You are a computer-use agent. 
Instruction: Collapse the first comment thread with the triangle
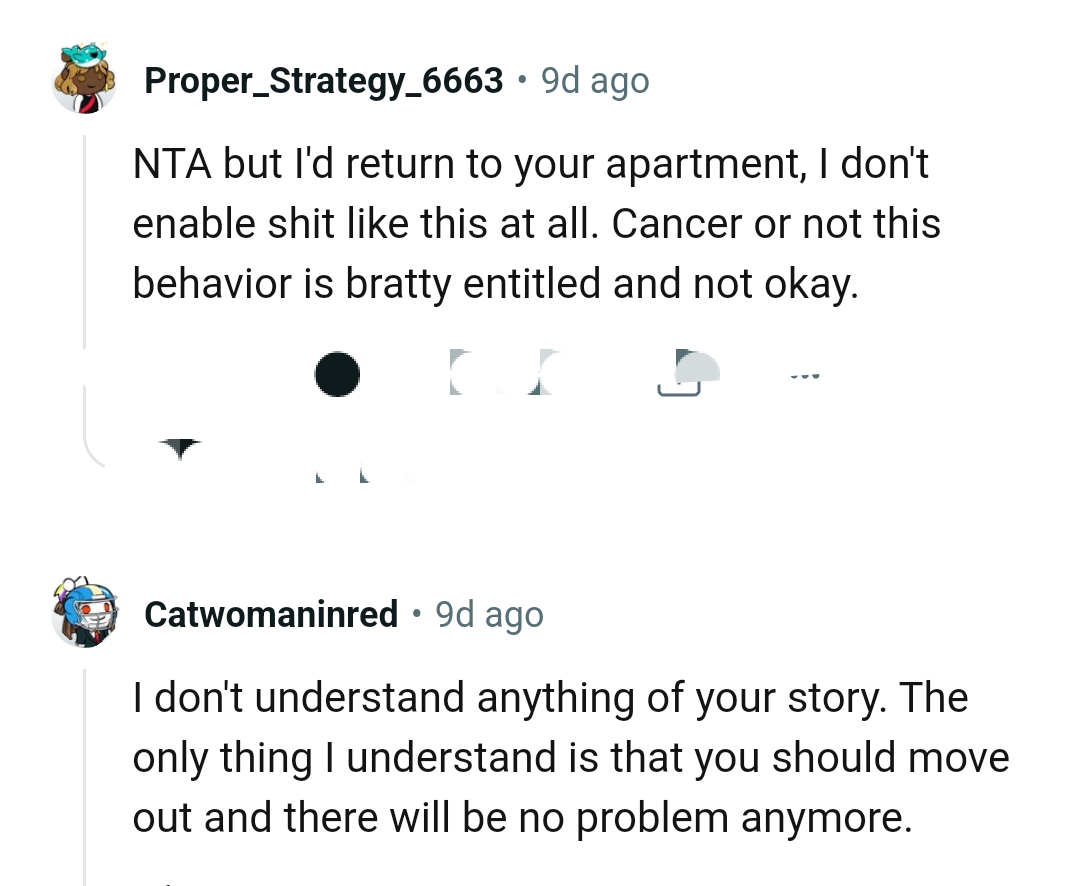(x=180, y=447)
